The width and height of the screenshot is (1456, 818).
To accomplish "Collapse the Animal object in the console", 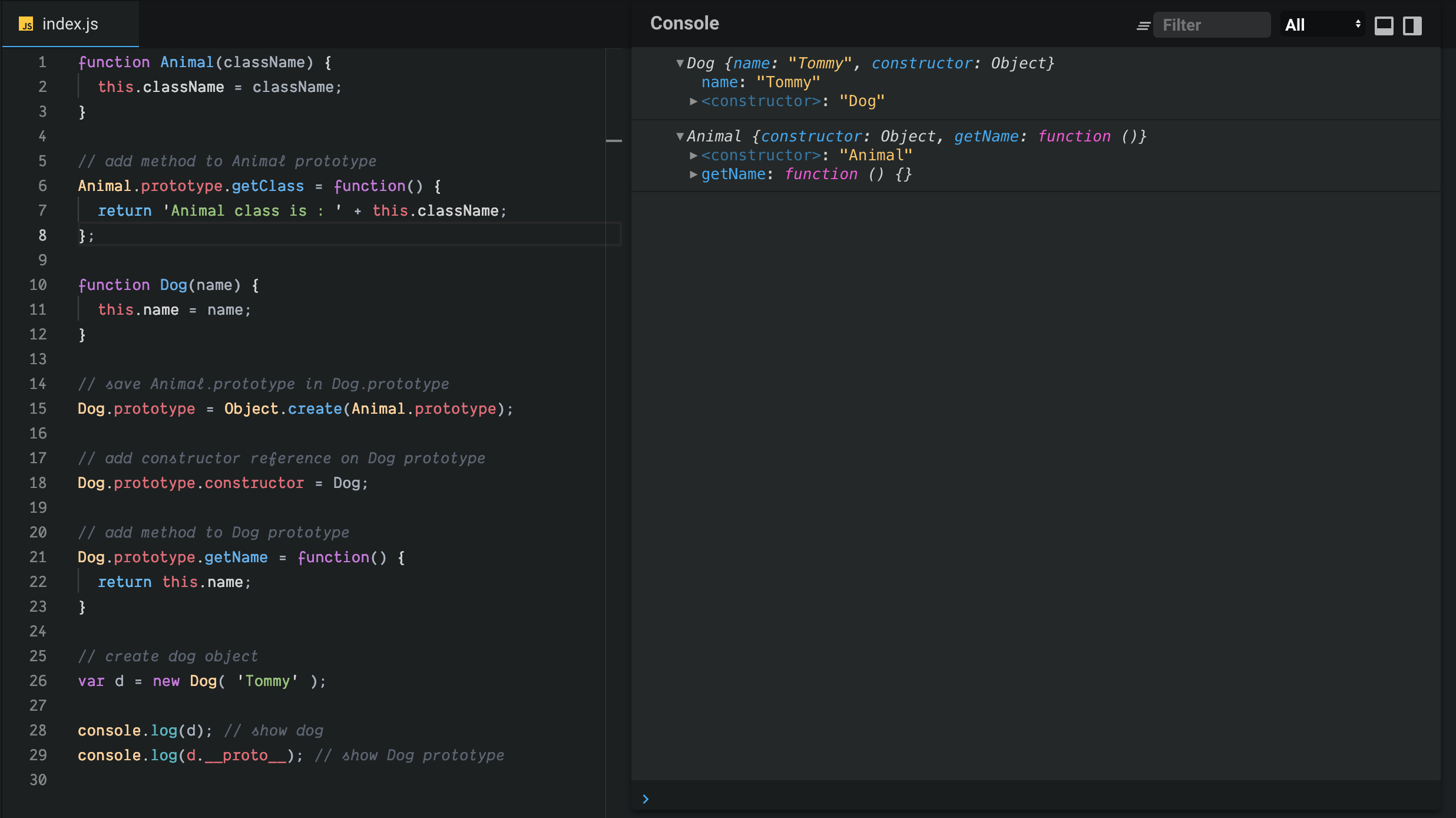I will coord(680,136).
